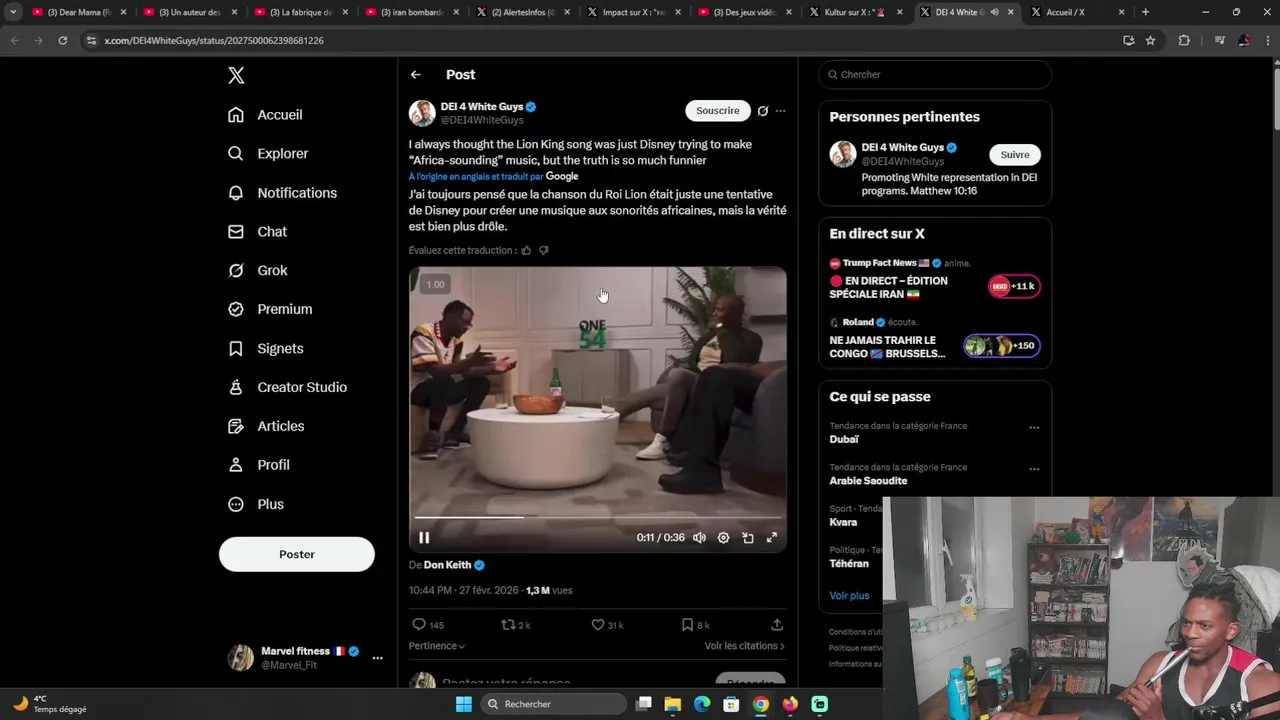Repost the post with 2k reposts
The width and height of the screenshot is (1280, 720).
tap(516, 624)
